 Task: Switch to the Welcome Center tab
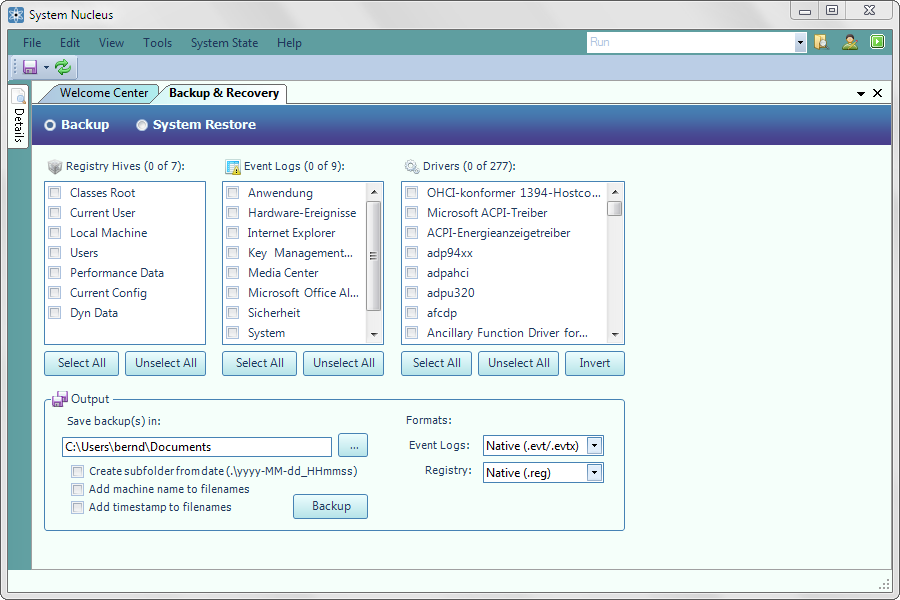click(104, 92)
